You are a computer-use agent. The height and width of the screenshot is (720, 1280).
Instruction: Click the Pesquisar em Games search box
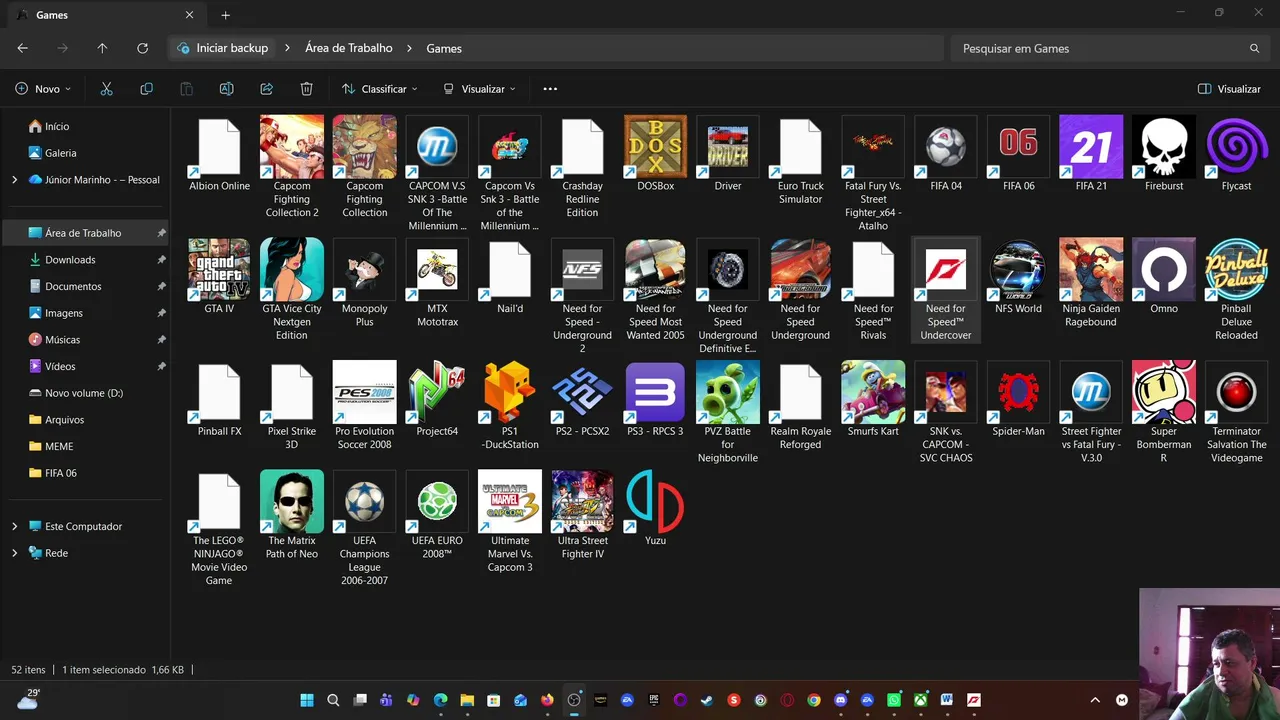click(x=1110, y=48)
